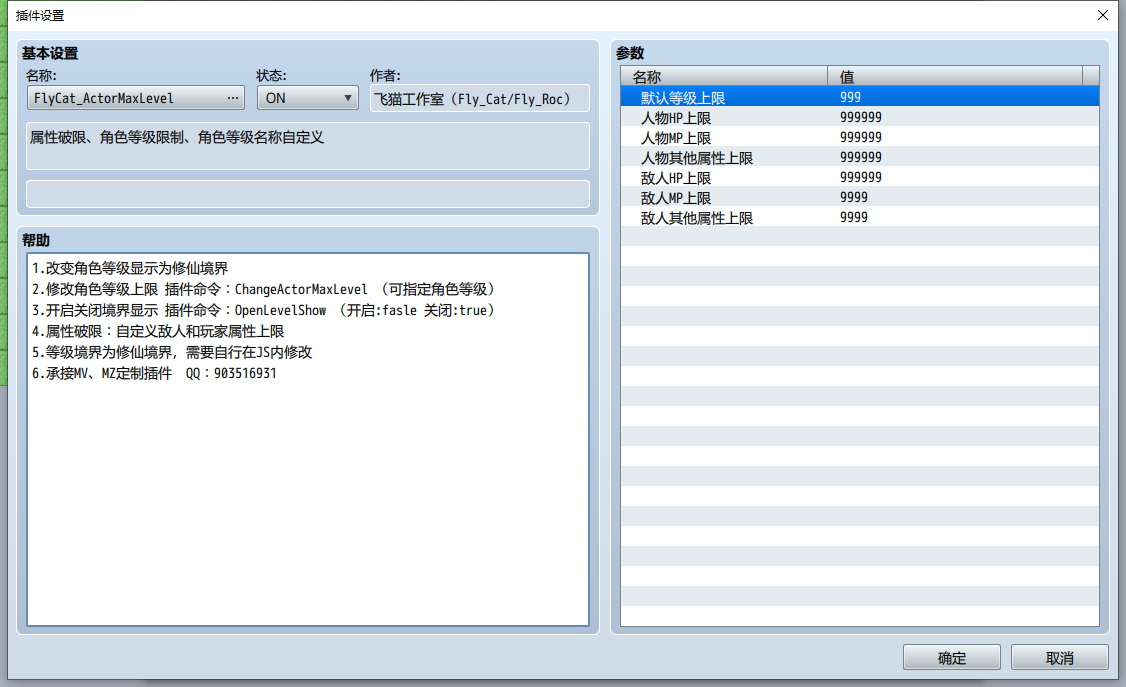Viewport: 1126px width, 687px height.
Task: Click help line 1.改变角色等级显示为修仙境界
Action: click(130, 268)
